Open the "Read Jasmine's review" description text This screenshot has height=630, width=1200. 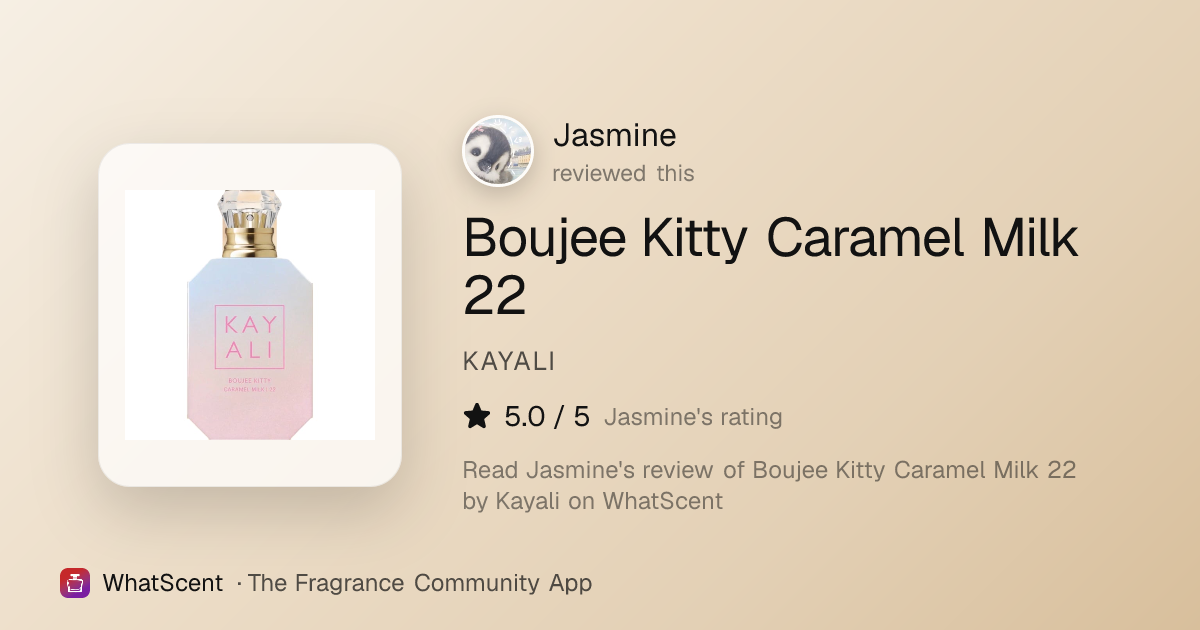[x=769, y=470]
